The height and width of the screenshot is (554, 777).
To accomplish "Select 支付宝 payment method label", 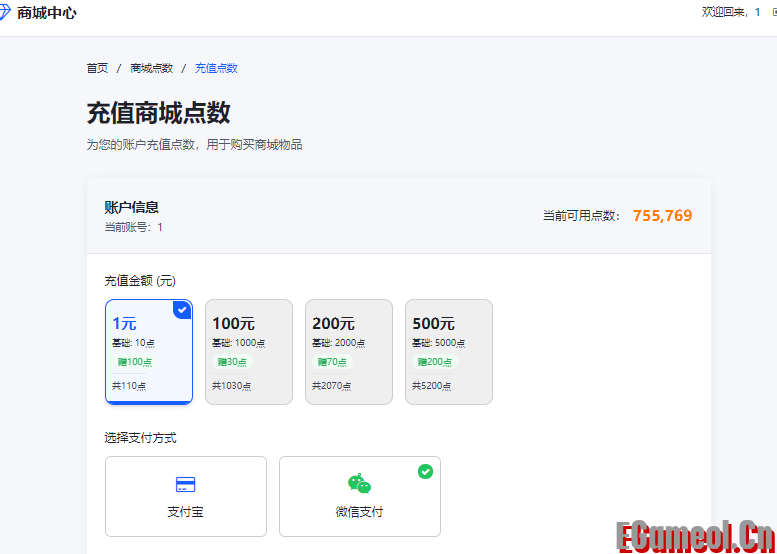I will coord(185,512).
